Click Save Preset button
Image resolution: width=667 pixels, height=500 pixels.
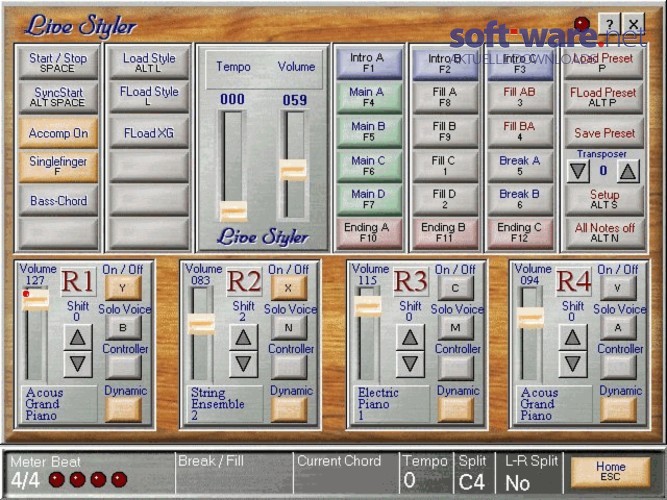604,133
